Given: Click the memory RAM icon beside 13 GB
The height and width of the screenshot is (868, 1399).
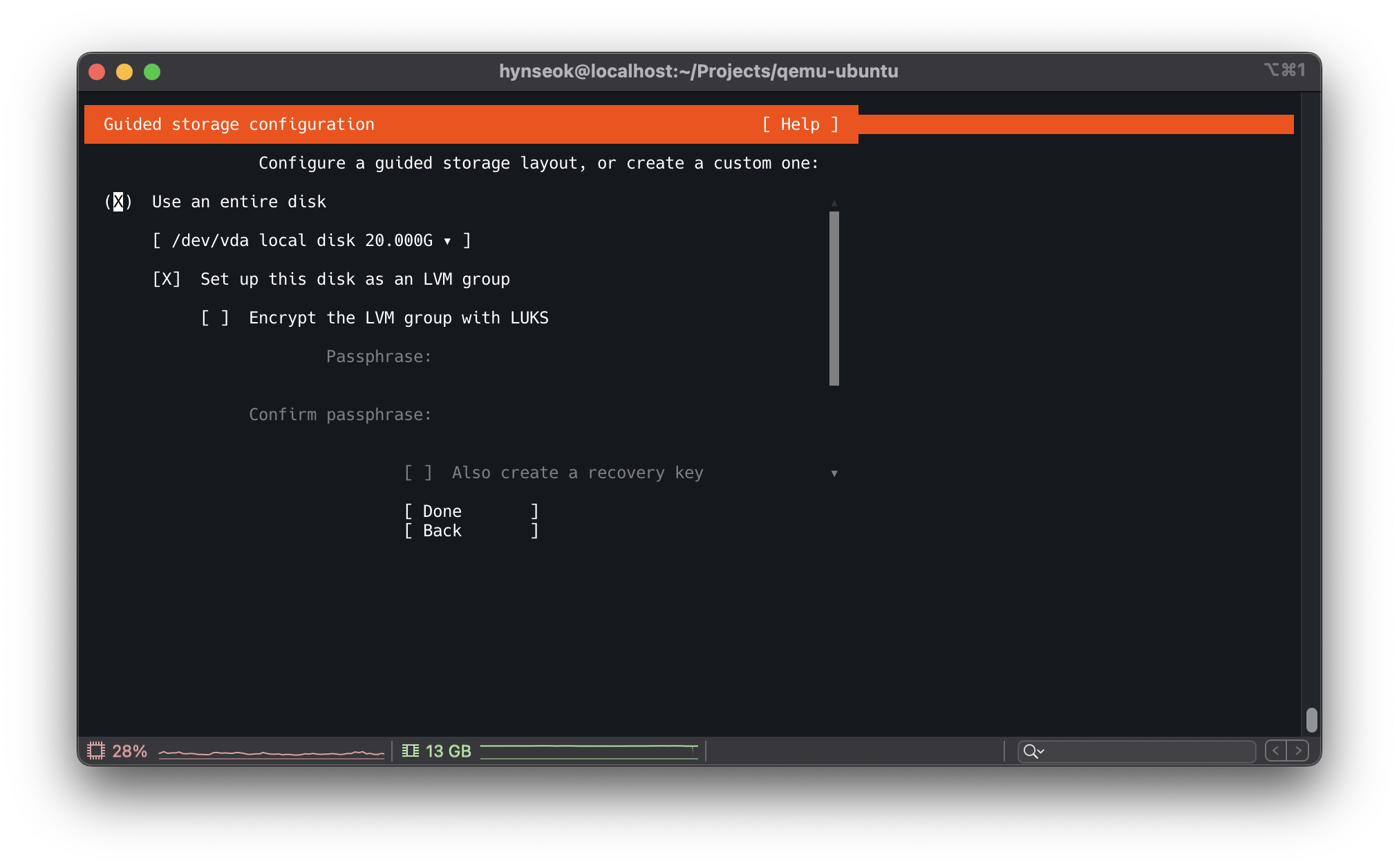Looking at the screenshot, I should 411,751.
